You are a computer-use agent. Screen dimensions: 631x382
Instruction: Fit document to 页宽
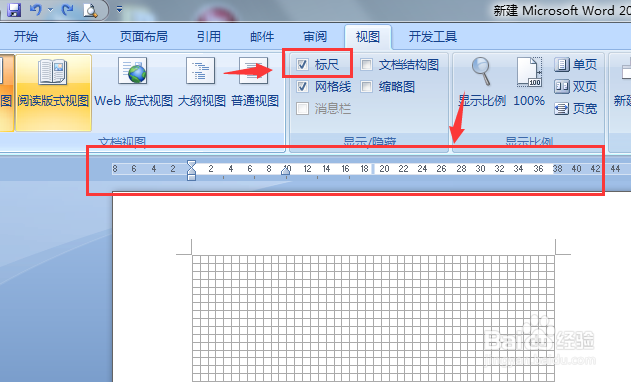click(x=575, y=109)
